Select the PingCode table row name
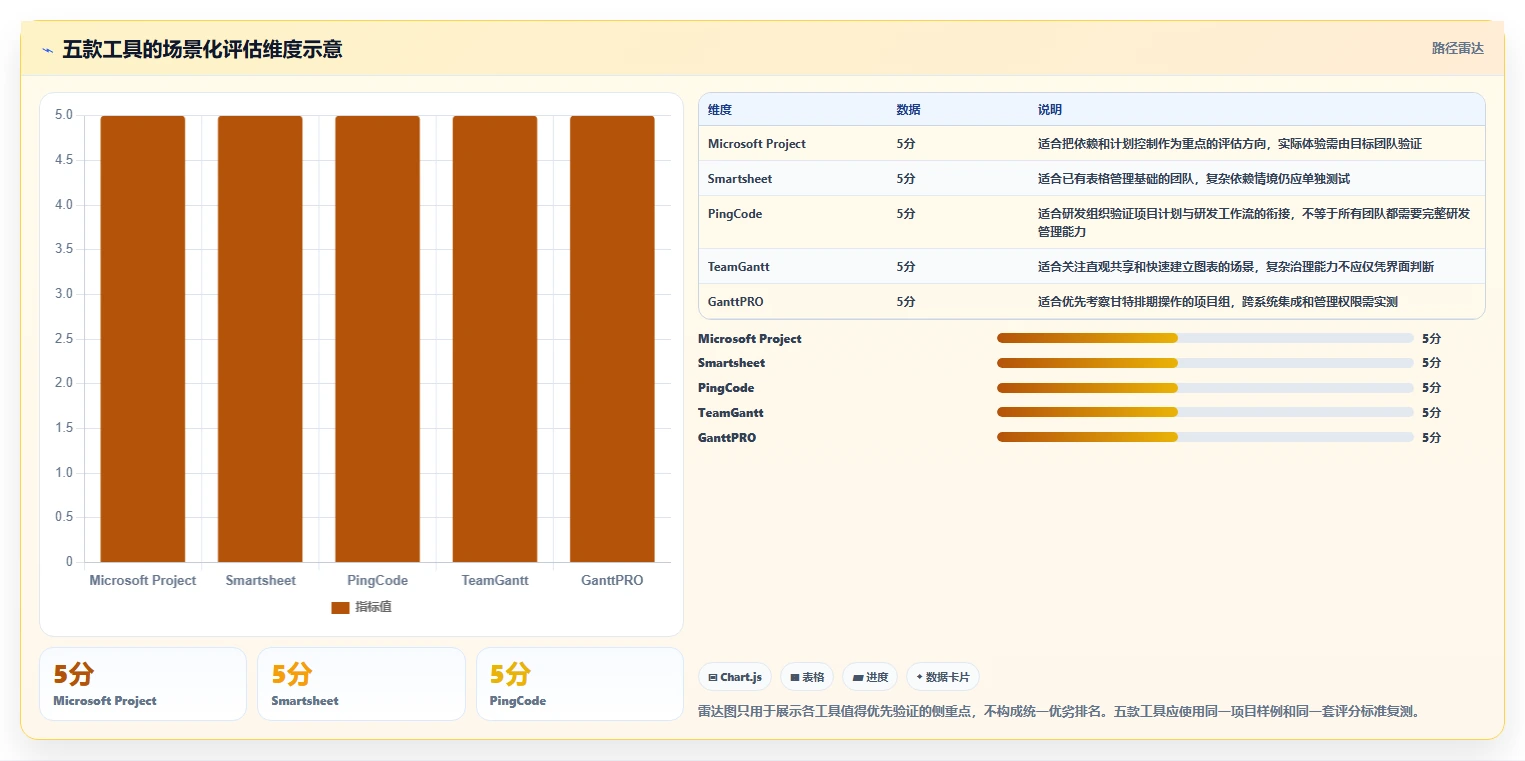The width and height of the screenshot is (1525, 761). (x=735, y=214)
